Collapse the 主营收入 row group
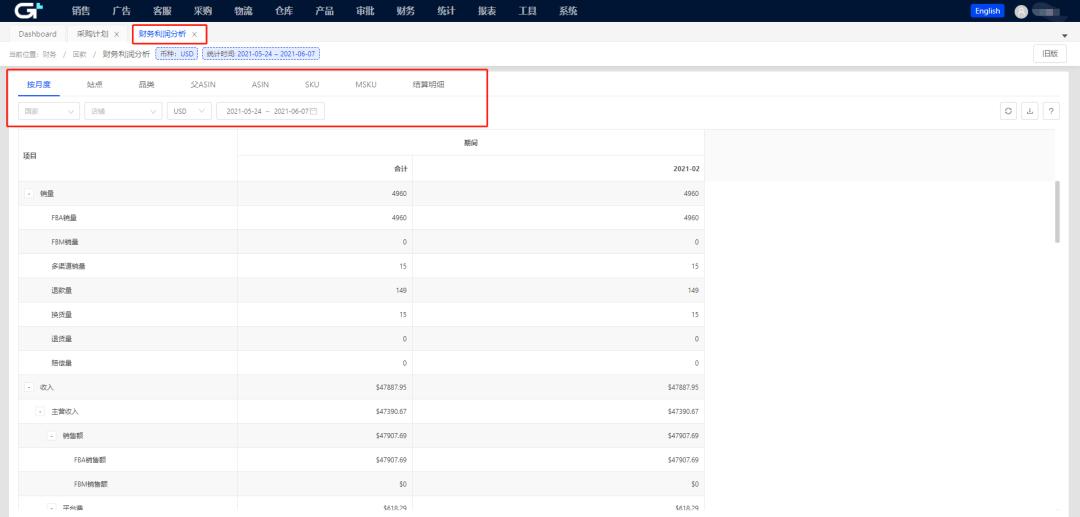The width and height of the screenshot is (1080, 517). (x=41, y=411)
